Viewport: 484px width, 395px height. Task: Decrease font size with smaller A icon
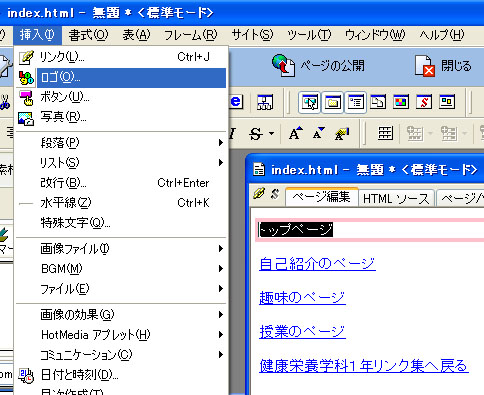click(x=319, y=134)
